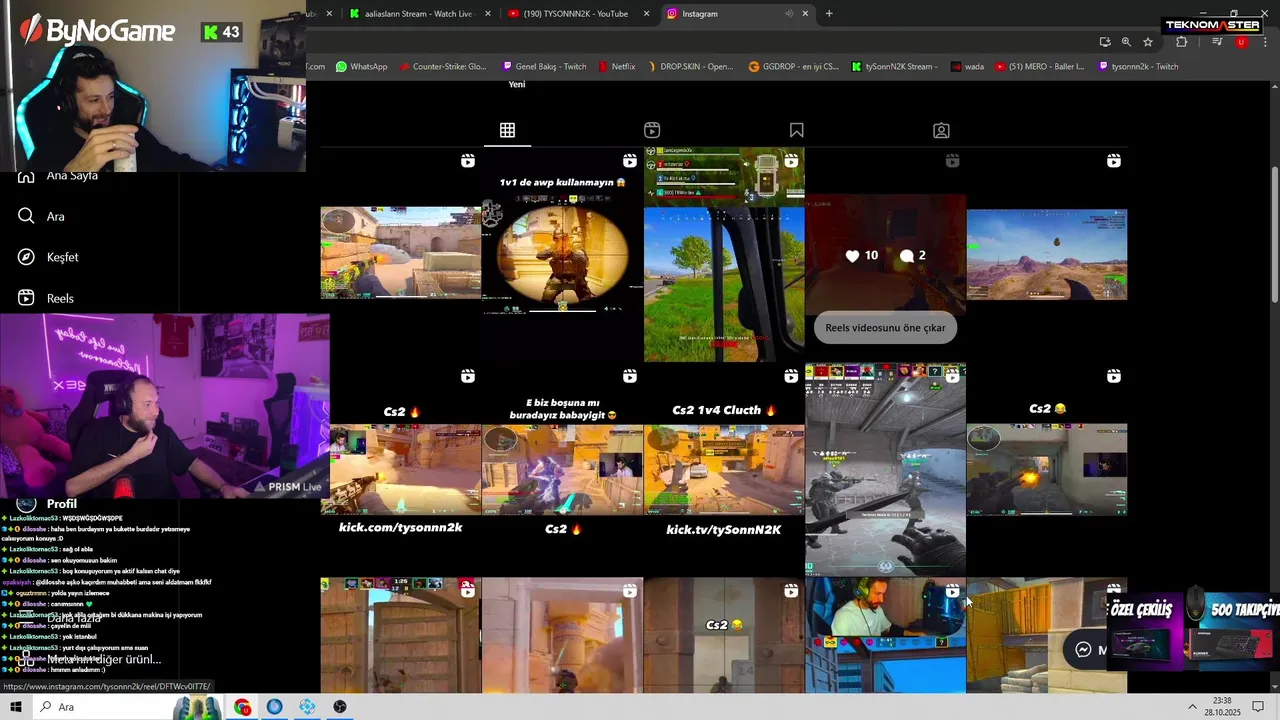
Task: Open the desert landscape reel thumbnail
Action: pyautogui.click(x=1047, y=254)
